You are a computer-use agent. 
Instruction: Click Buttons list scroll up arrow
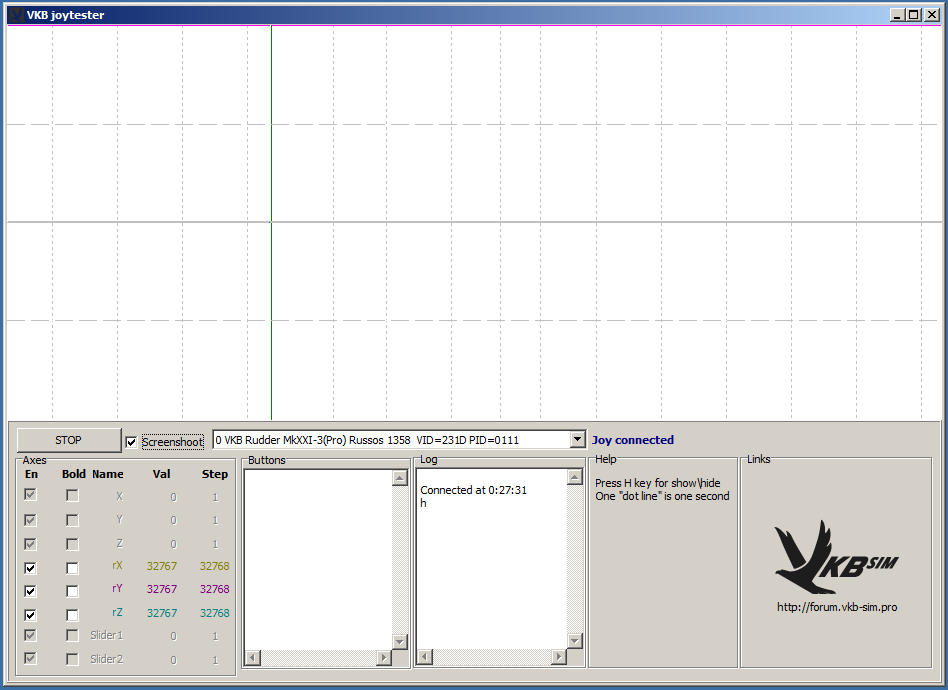click(x=400, y=478)
